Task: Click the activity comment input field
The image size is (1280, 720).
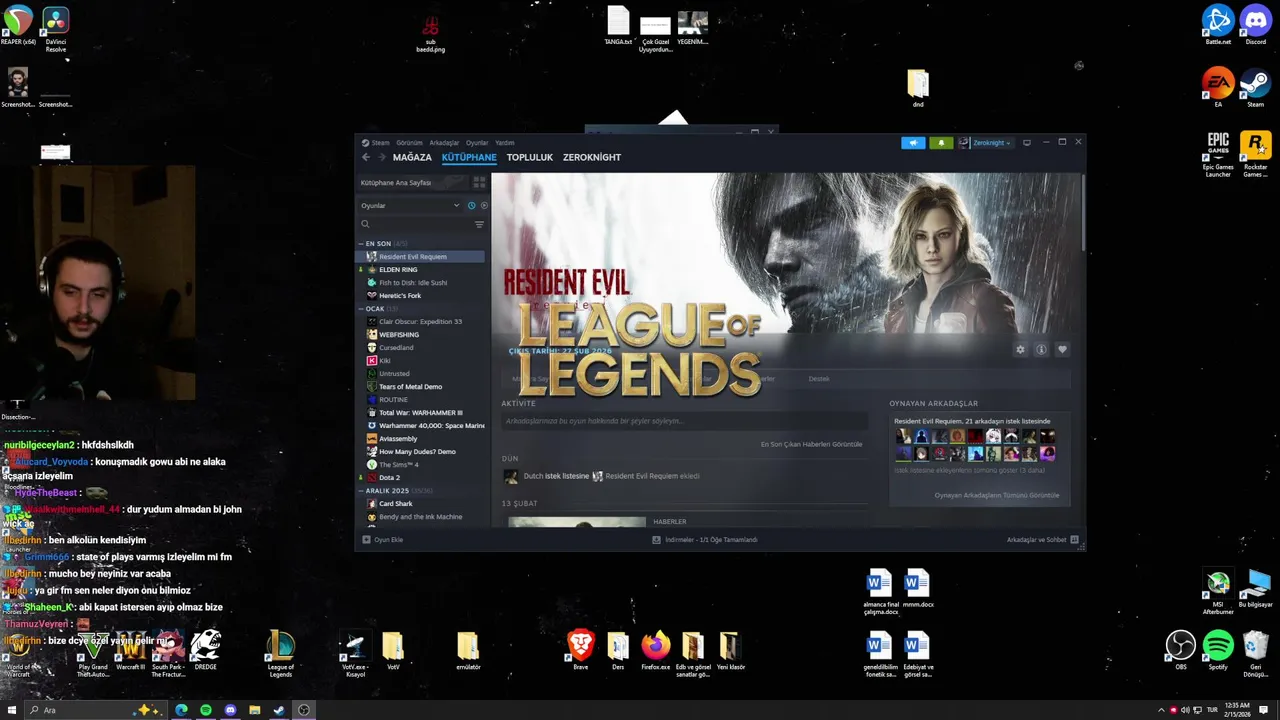Action: [x=685, y=421]
